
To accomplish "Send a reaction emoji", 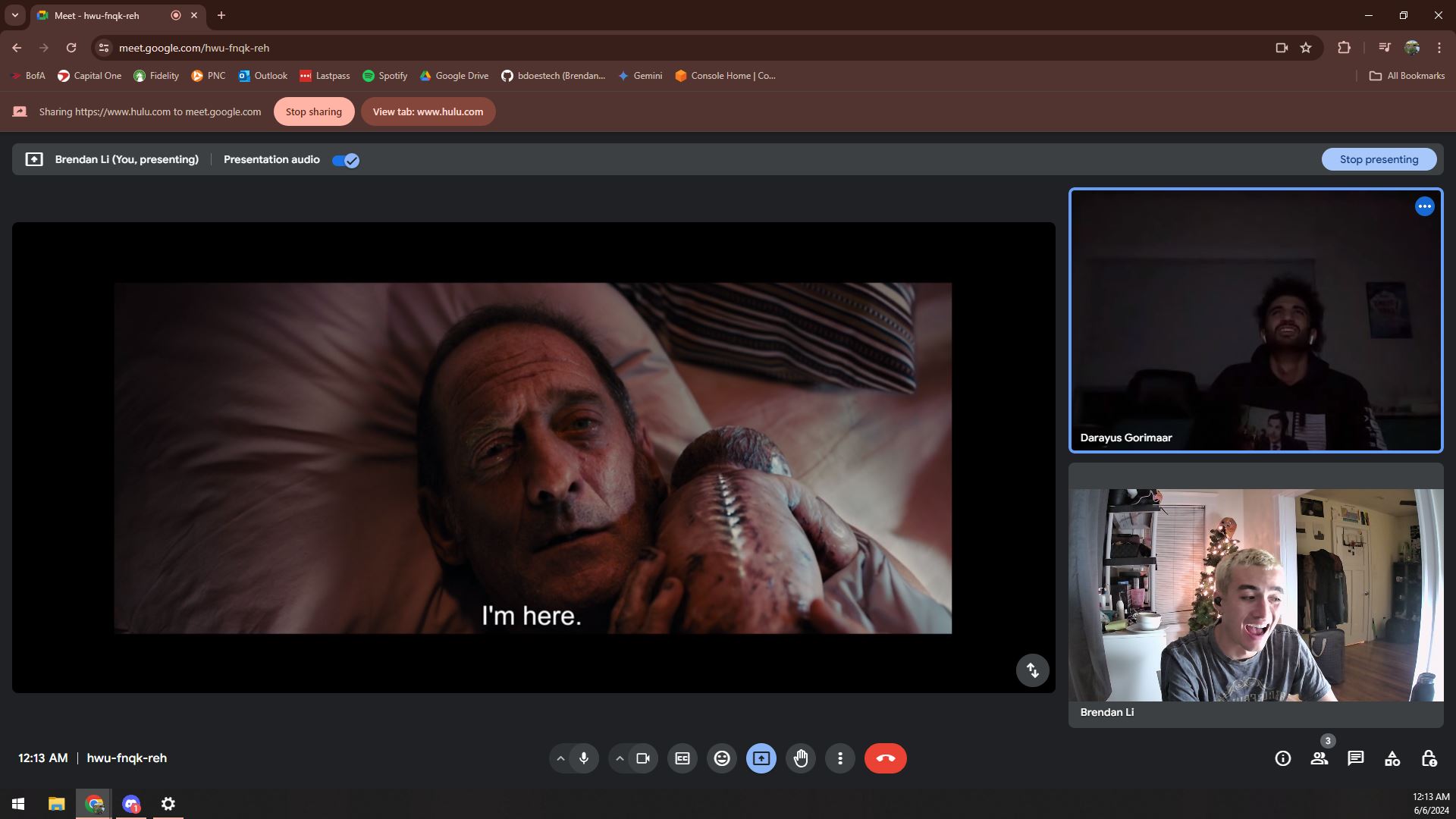I will (x=722, y=758).
